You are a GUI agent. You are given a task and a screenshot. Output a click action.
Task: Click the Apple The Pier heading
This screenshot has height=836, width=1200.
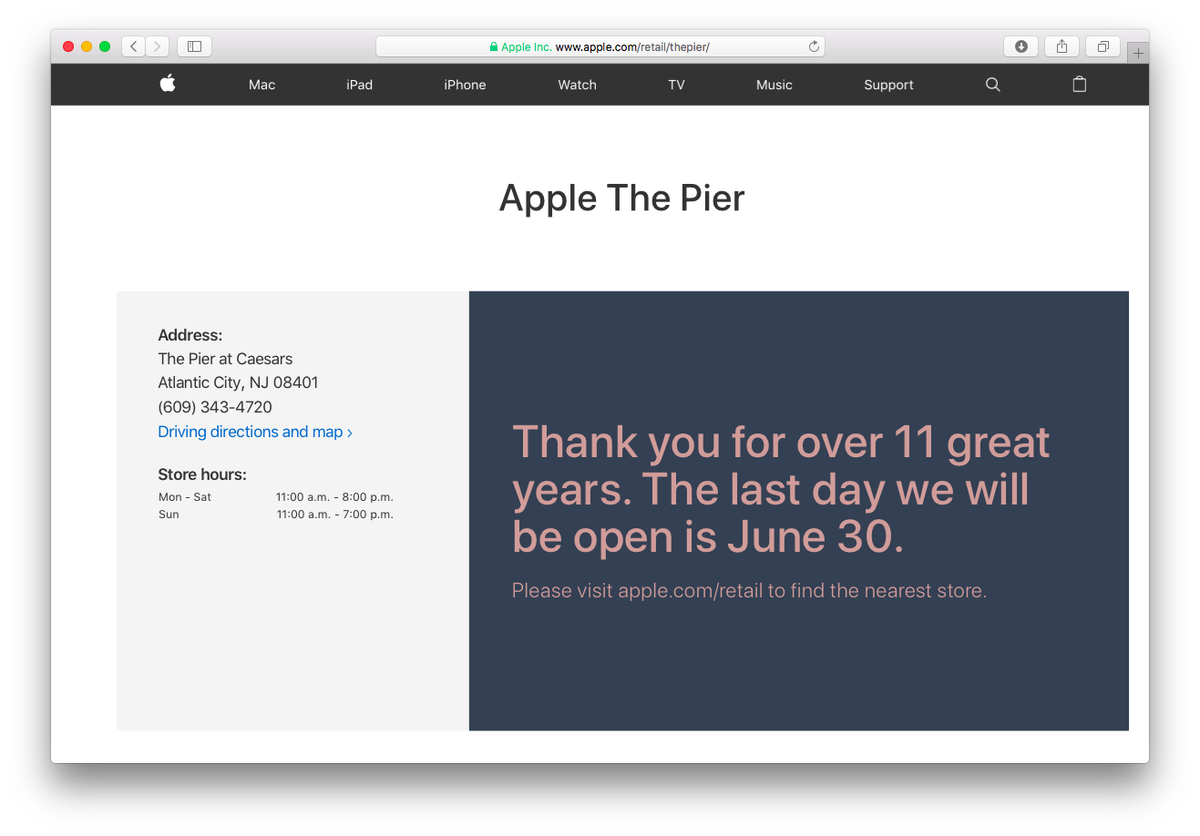(622, 198)
